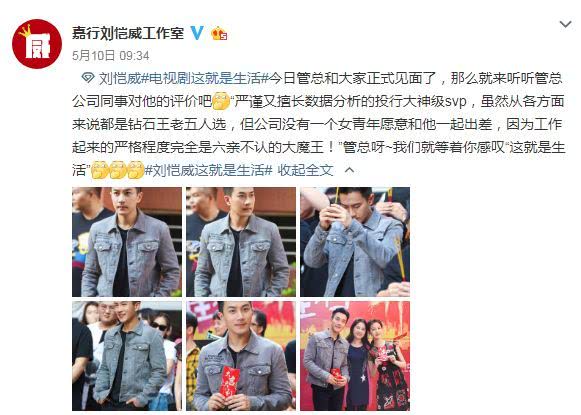
Task: Open the photo of man in crowd
Action: pos(127,356)
